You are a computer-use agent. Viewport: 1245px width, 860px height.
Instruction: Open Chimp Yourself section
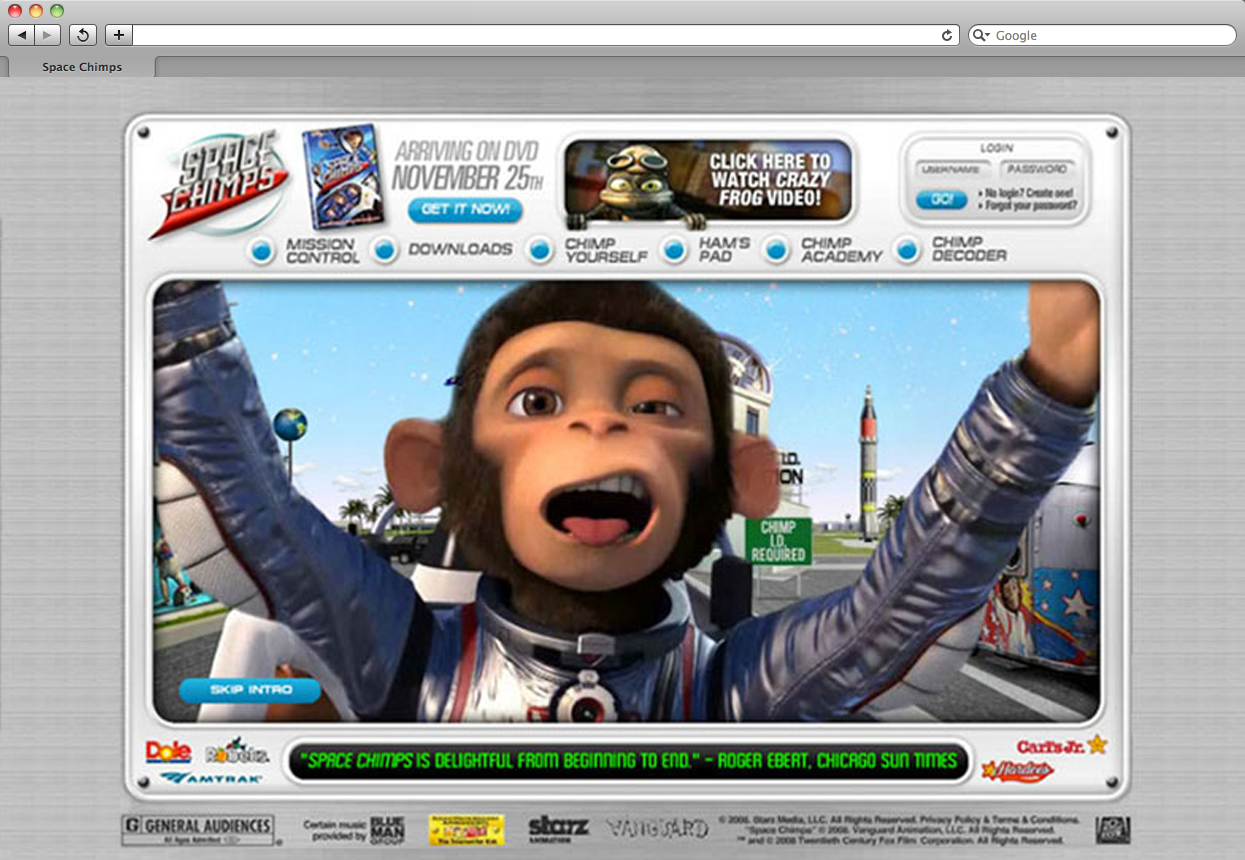[606, 250]
